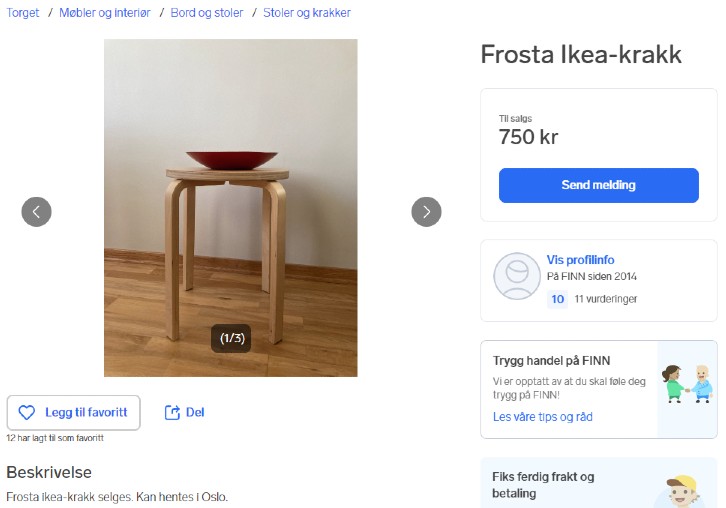This screenshot has width=726, height=508.
Task: Click the rating score badge 10
Action: click(558, 299)
